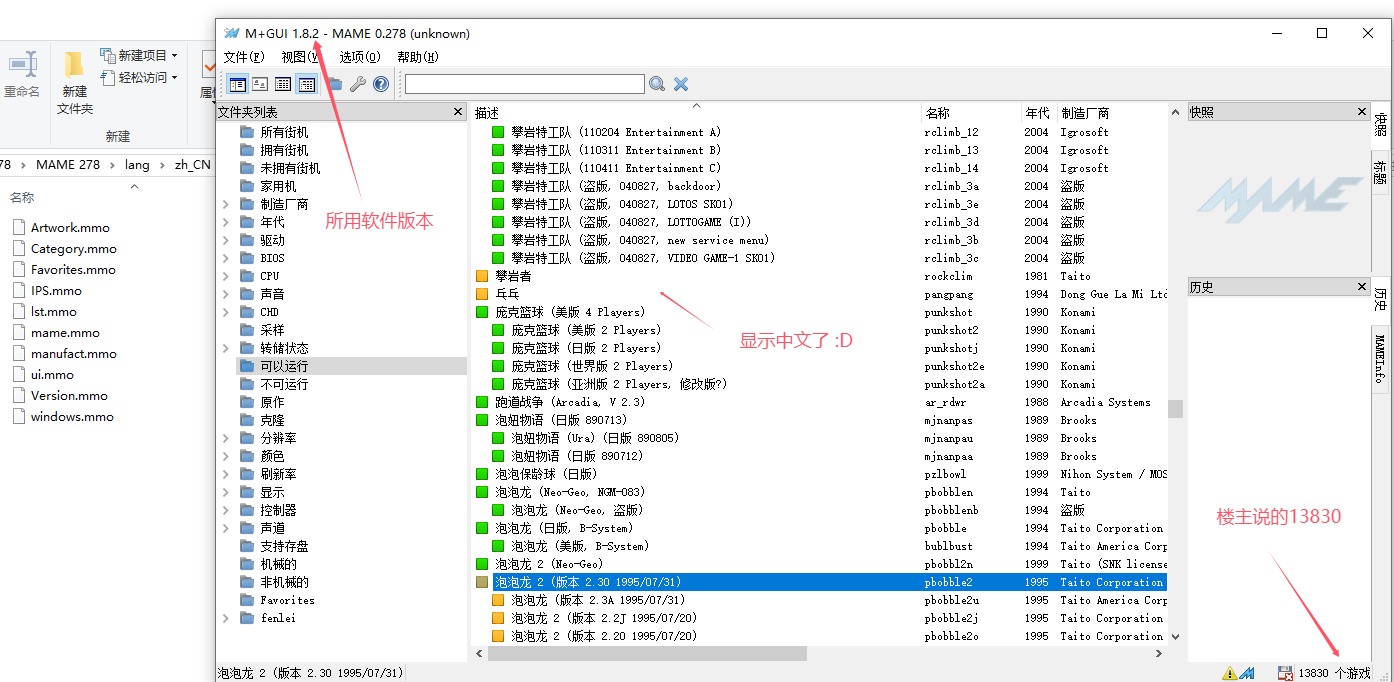1394x682 pixels.
Task: Open 轻松访问 dropdown in Explorer ribbon
Action: [139, 77]
